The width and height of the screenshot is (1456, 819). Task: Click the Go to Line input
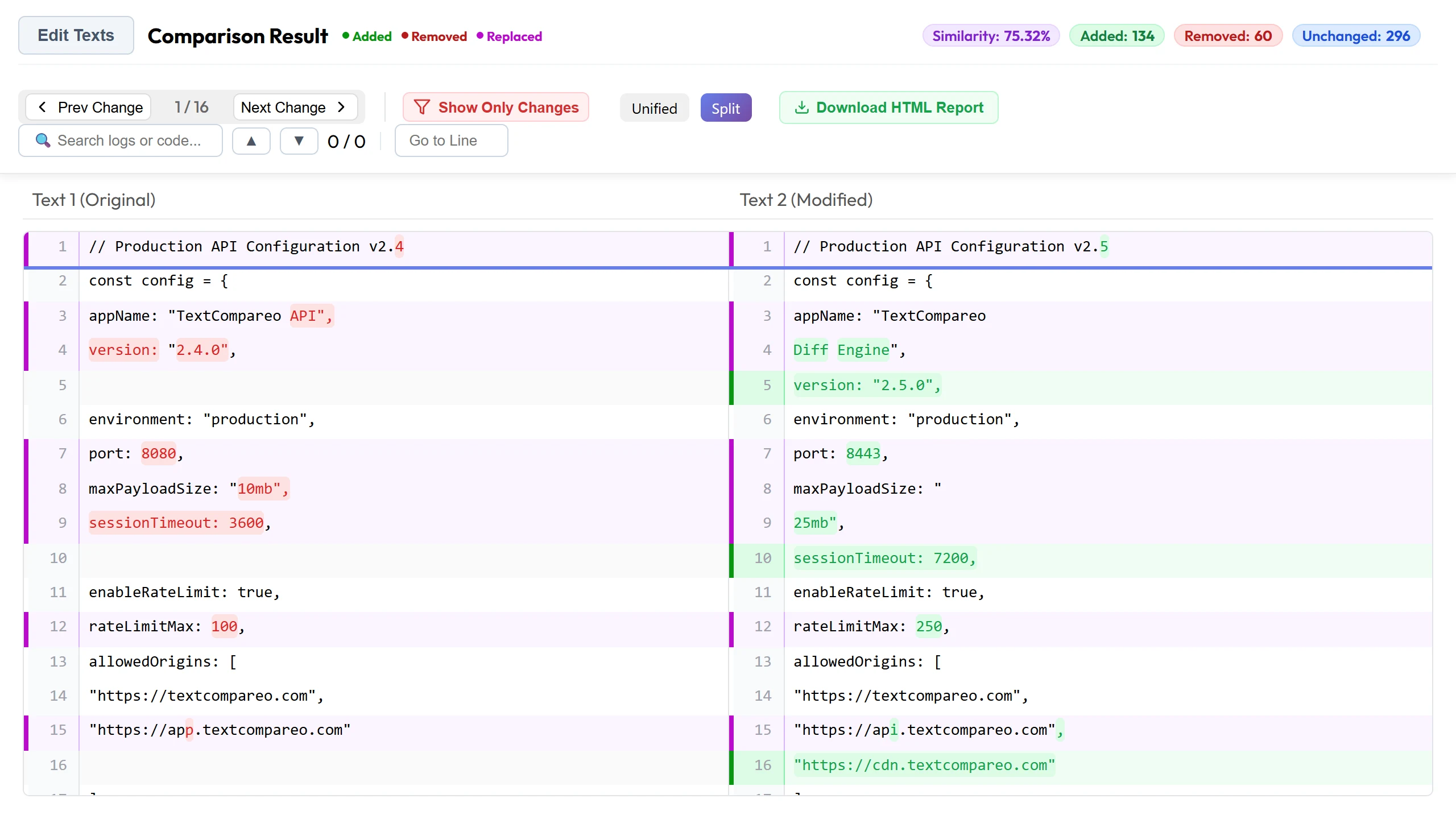coord(452,140)
